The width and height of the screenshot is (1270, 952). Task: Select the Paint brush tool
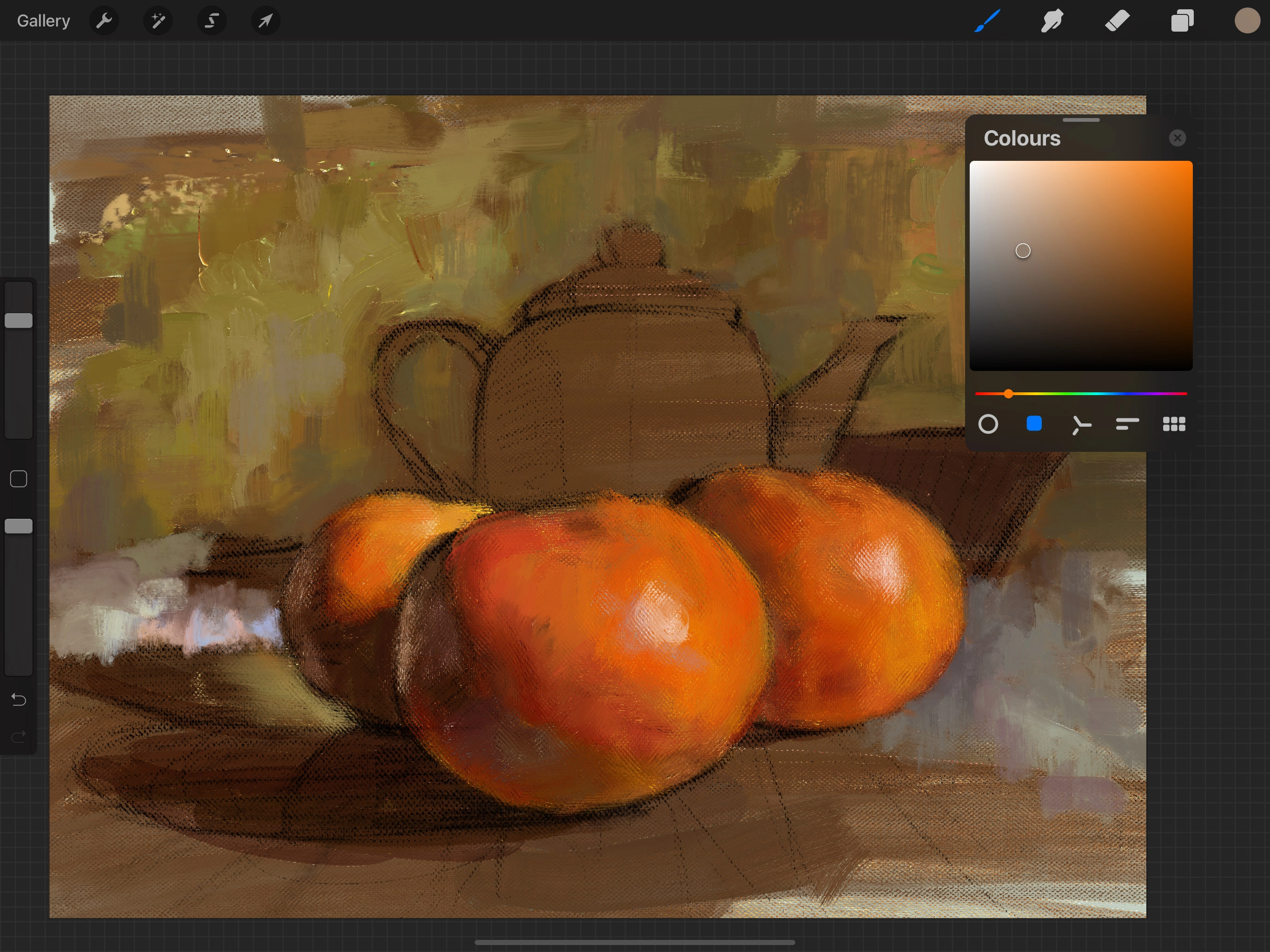[x=987, y=21]
